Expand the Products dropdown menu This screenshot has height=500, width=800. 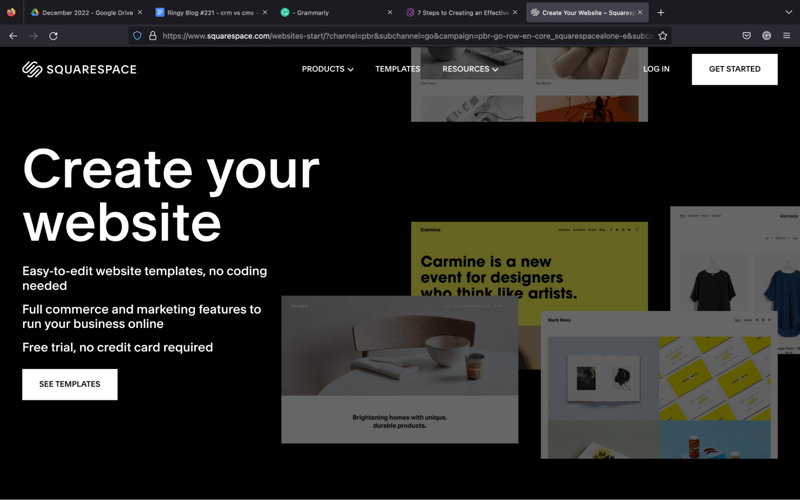point(327,69)
